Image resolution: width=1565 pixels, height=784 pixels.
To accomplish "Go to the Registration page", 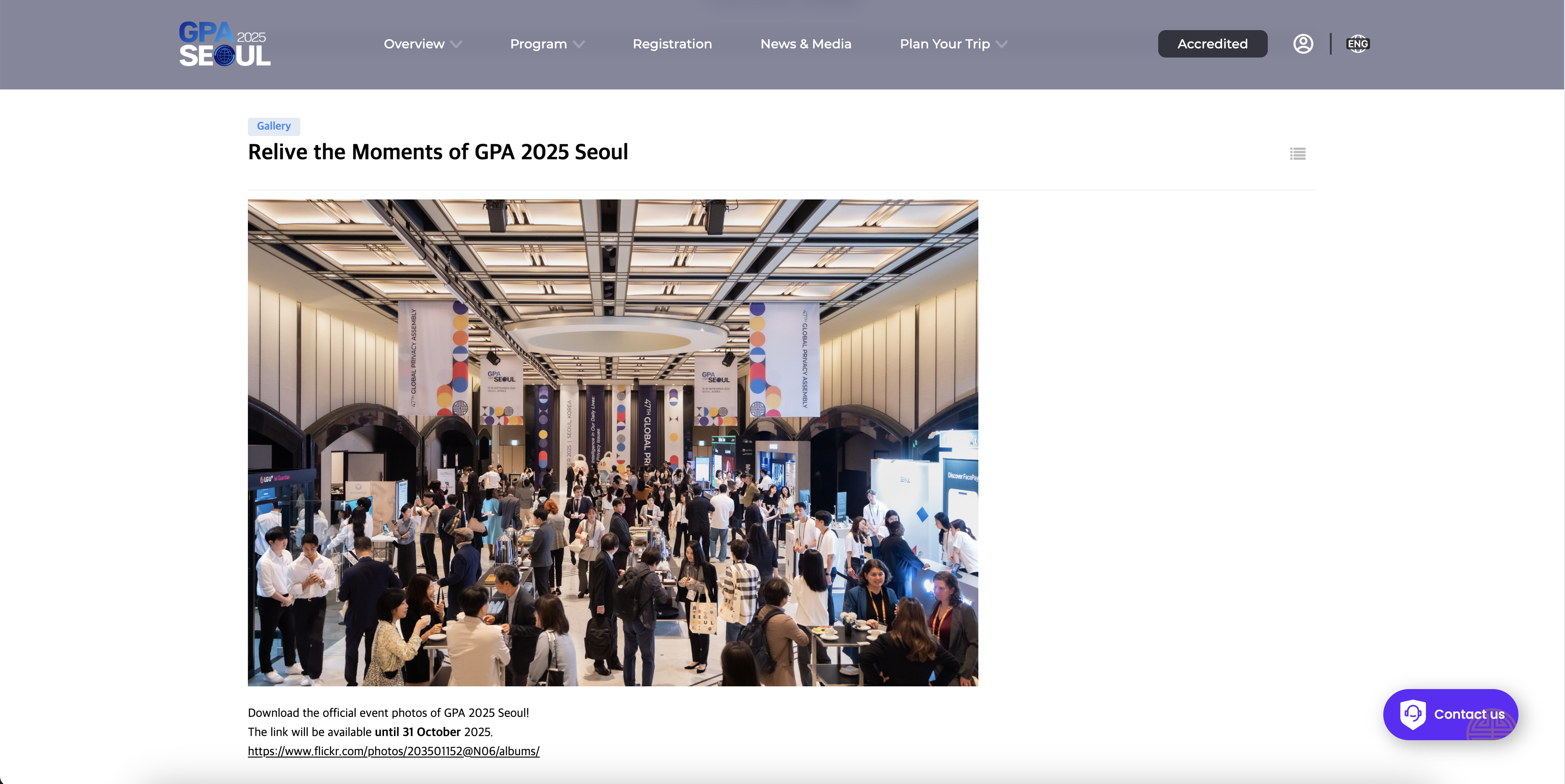I will 672,44.
